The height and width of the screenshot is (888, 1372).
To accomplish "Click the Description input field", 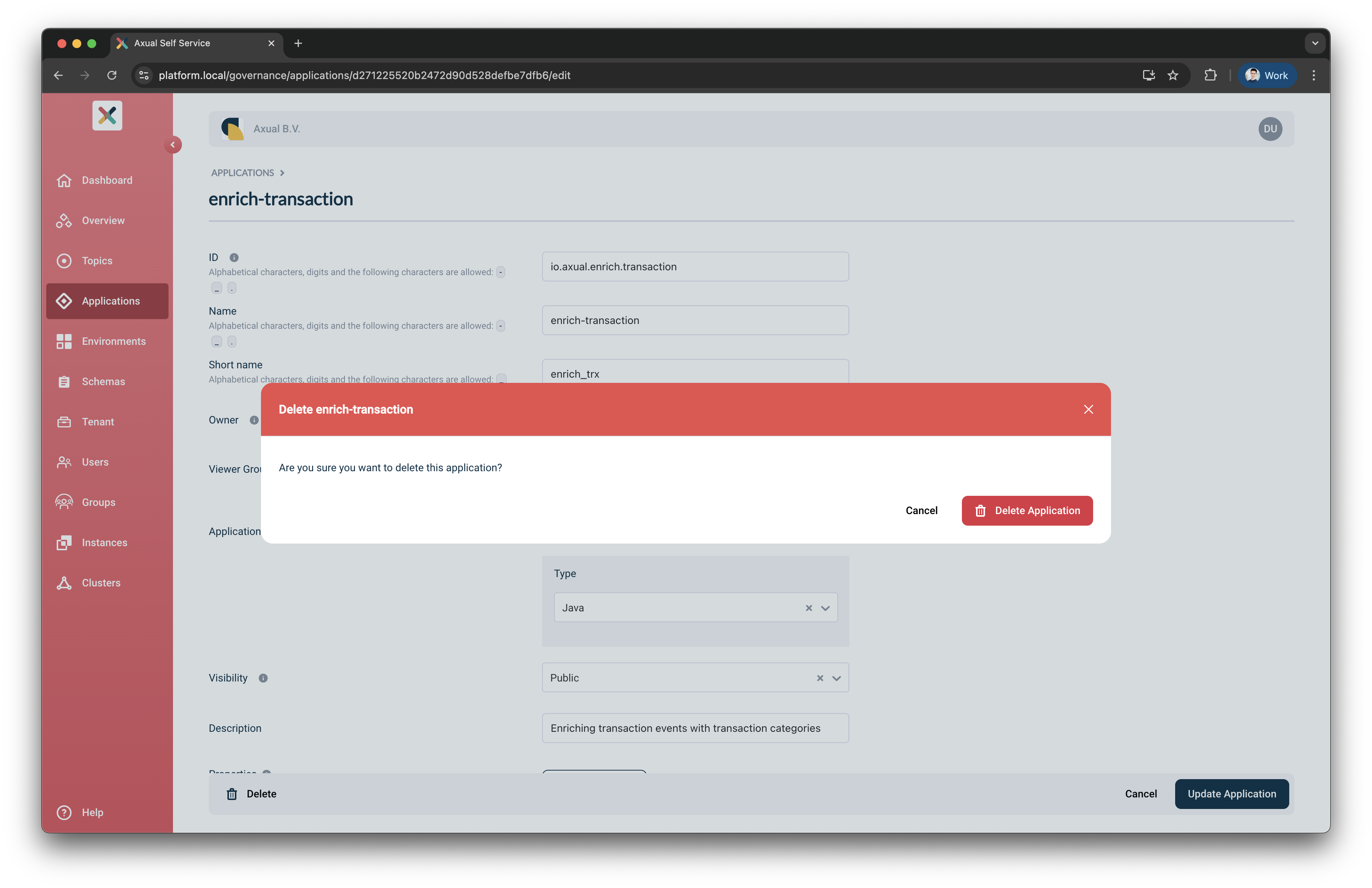I will click(x=695, y=728).
